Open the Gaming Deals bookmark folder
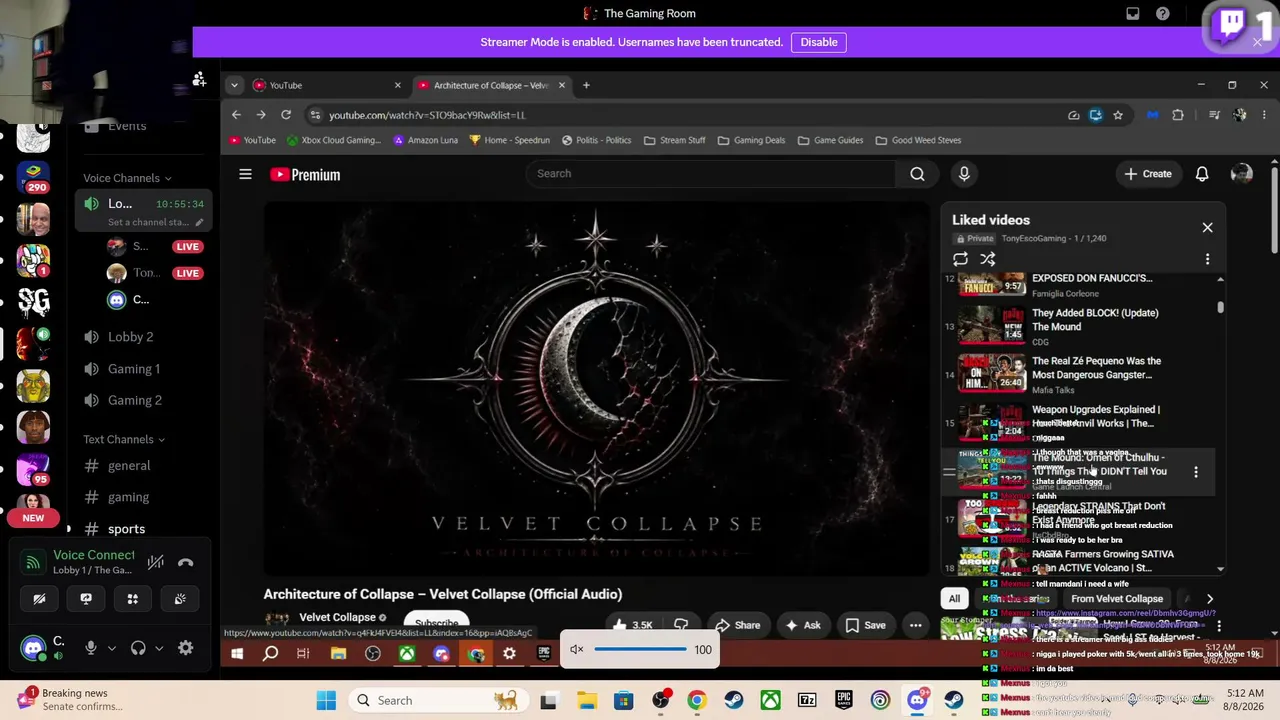1280x720 pixels. [x=751, y=140]
